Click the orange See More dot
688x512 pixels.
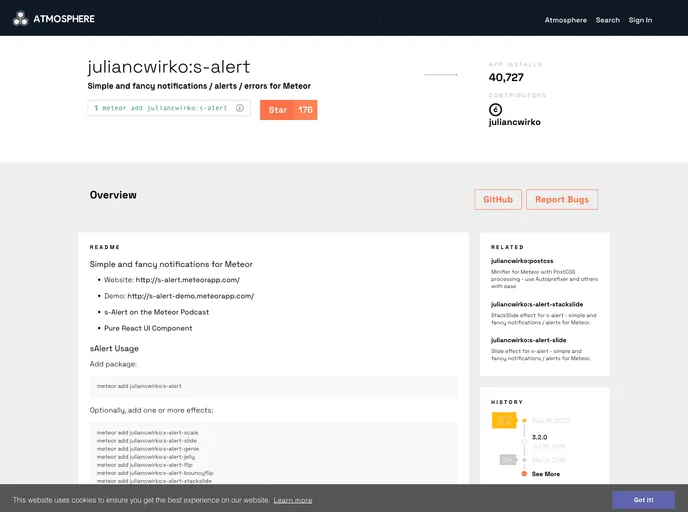pos(524,474)
